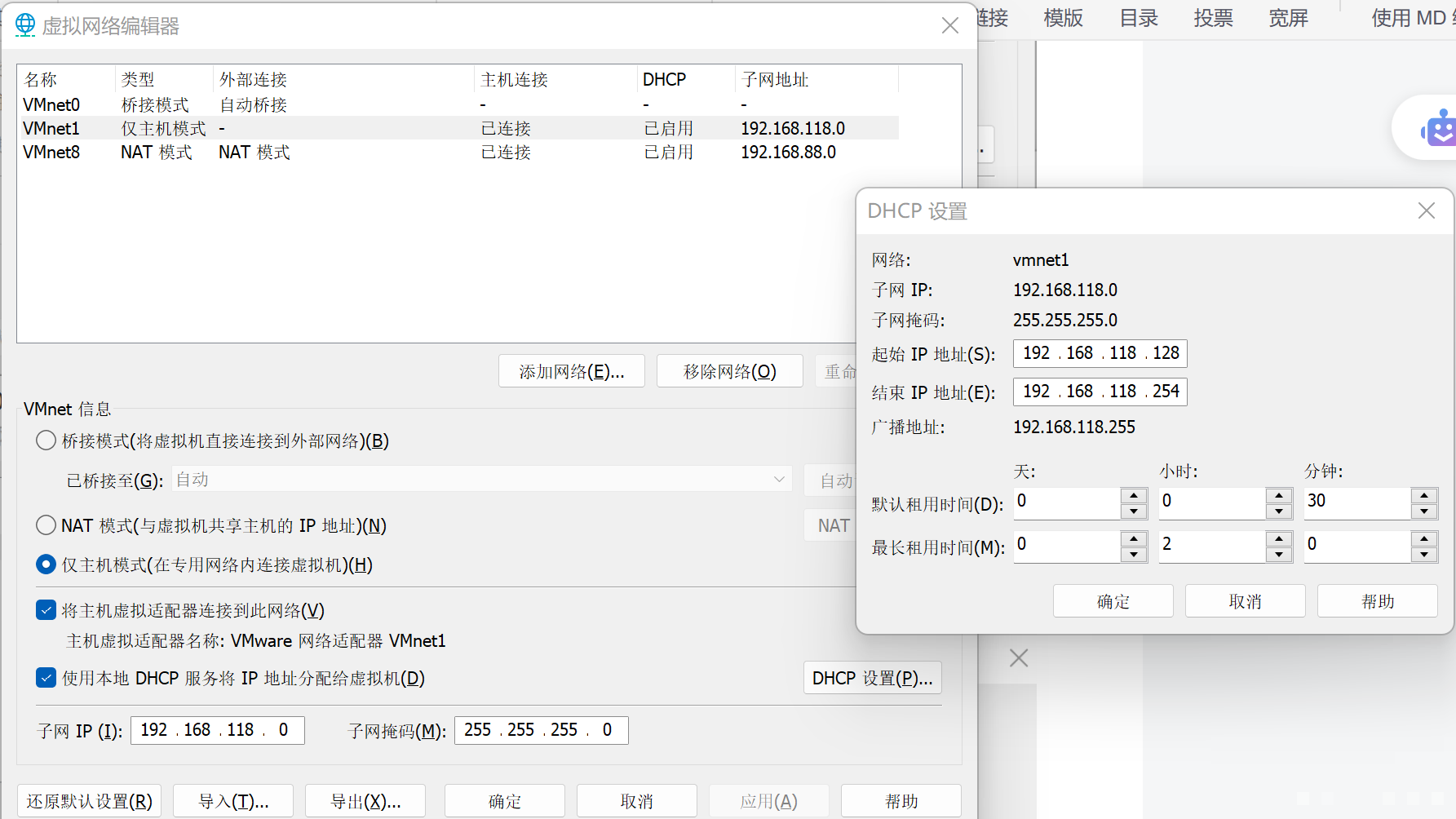1456x819 pixels.
Task: Increase 默认租用时间 minutes value
Action: coord(1424,496)
